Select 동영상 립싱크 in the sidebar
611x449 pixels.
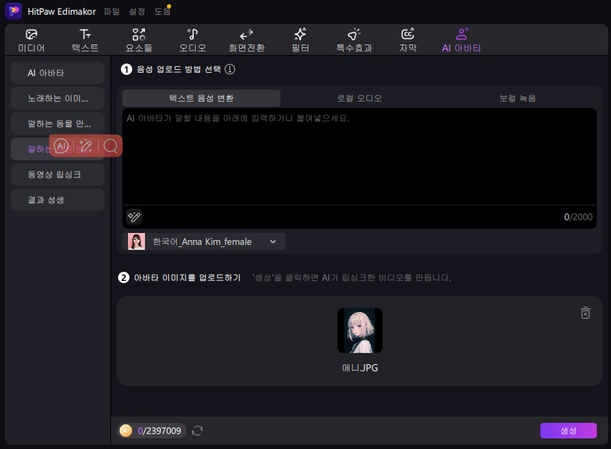pos(58,174)
